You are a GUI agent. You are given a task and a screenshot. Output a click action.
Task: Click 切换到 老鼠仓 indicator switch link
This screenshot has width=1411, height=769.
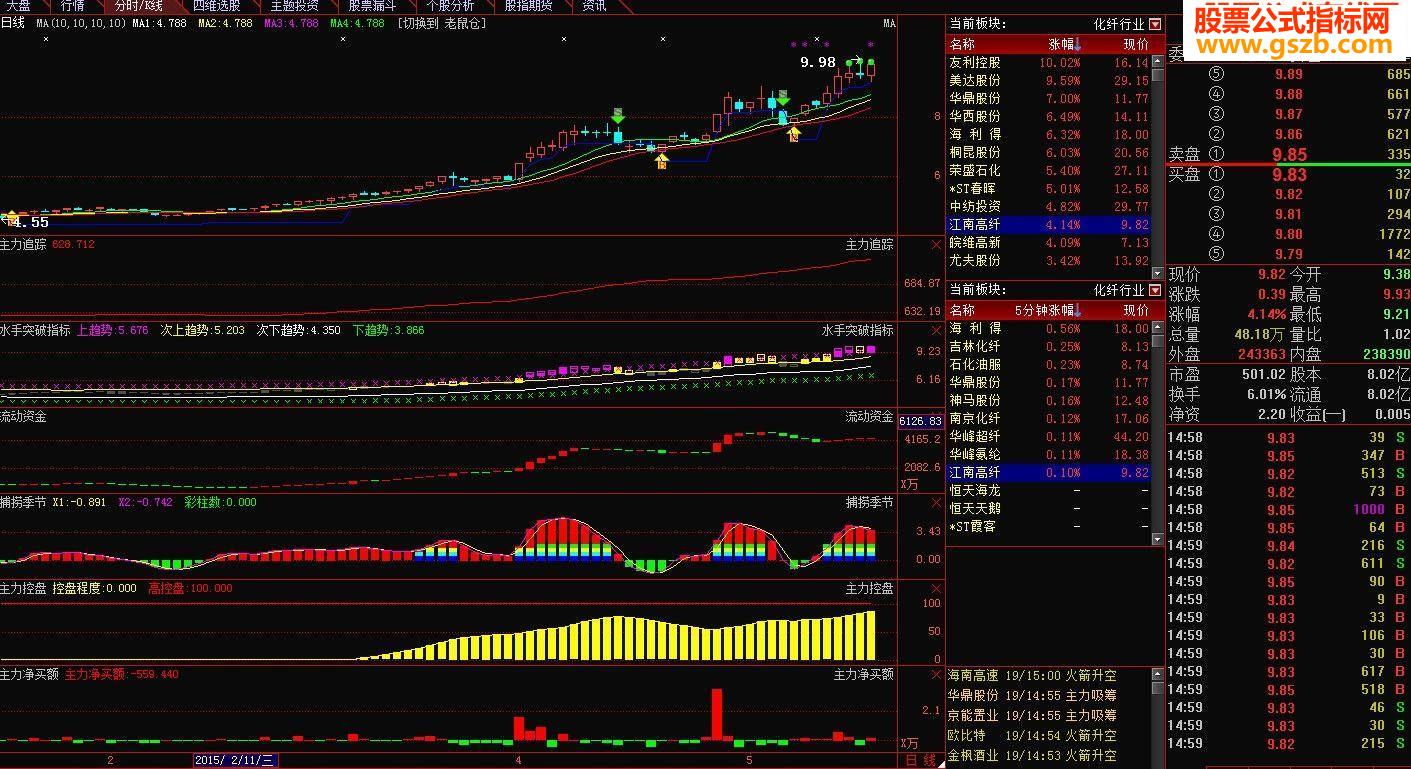pos(441,23)
